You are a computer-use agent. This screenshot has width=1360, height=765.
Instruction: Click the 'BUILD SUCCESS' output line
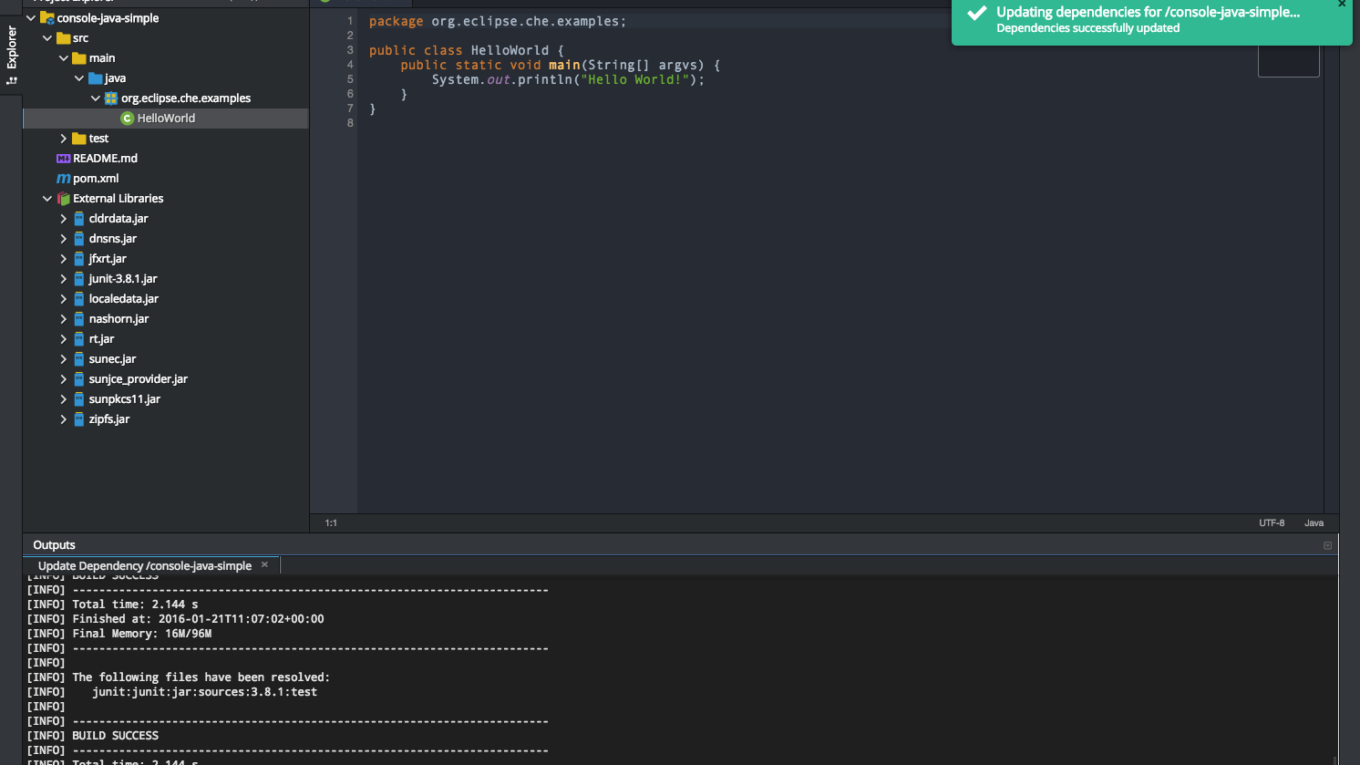coord(115,736)
